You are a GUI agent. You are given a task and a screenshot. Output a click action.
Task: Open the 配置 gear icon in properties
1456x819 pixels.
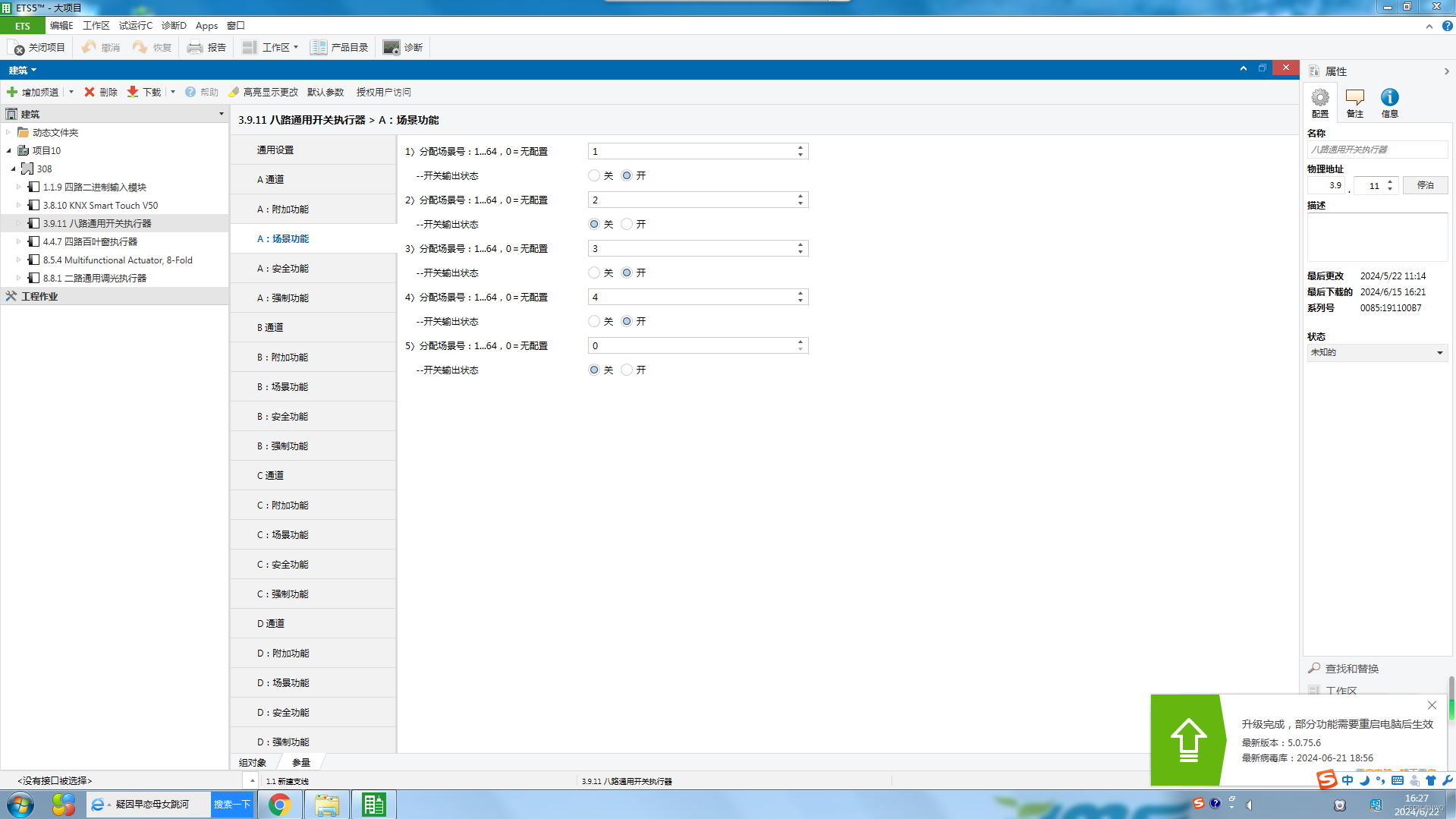click(x=1320, y=97)
